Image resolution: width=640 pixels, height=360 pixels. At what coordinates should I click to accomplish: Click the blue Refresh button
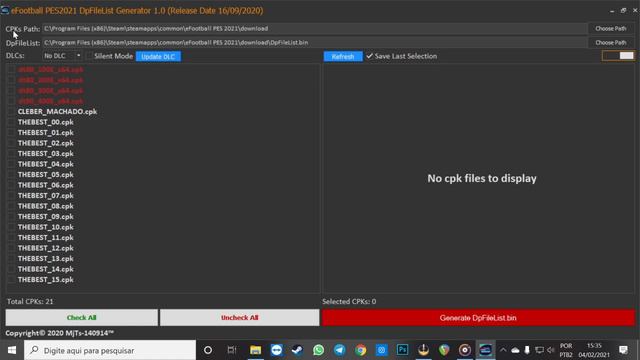343,56
